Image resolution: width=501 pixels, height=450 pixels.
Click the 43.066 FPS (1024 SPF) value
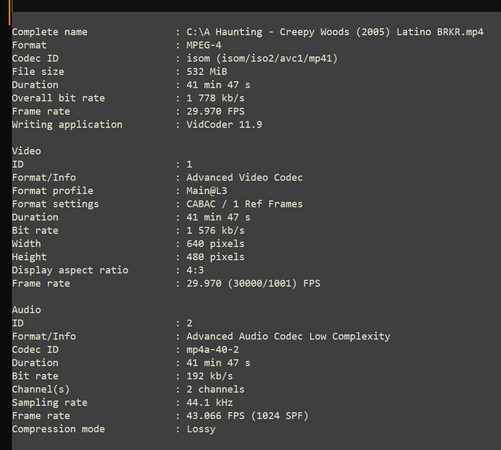(x=247, y=416)
